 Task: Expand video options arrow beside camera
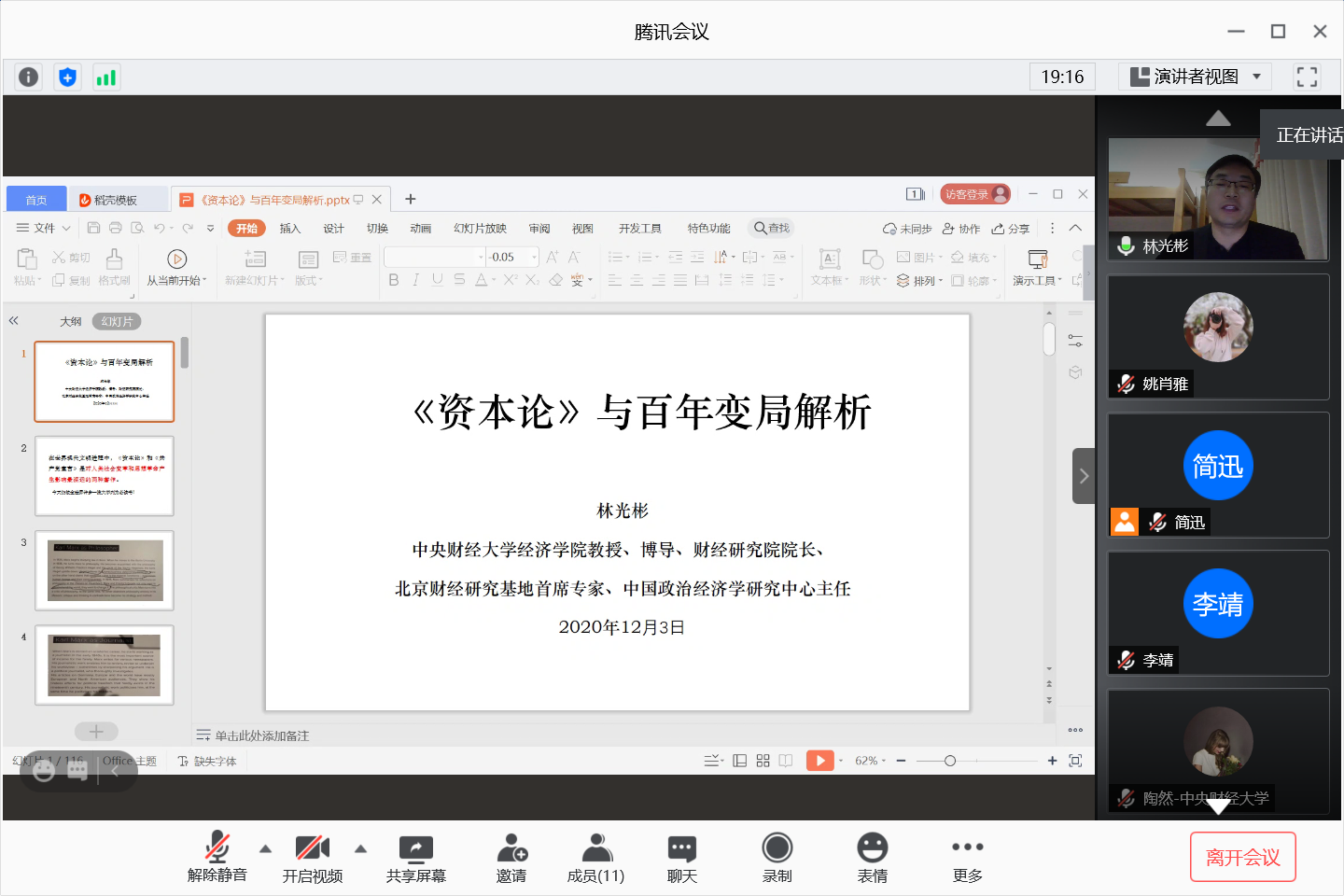[x=361, y=848]
